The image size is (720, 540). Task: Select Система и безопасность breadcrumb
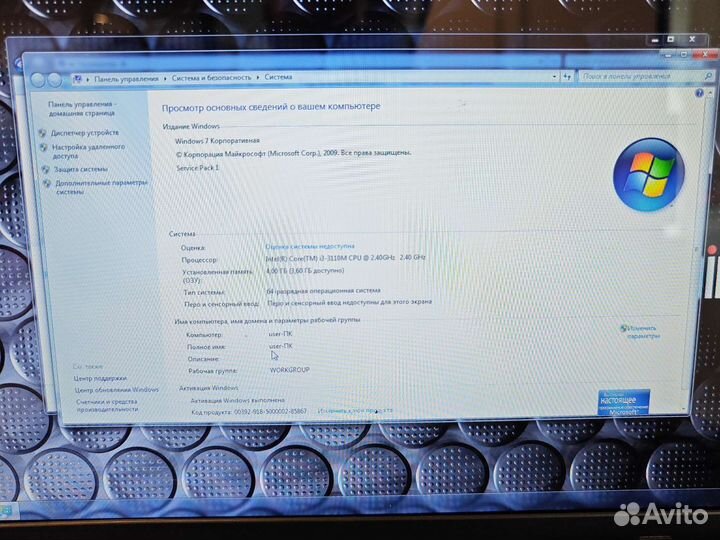pyautogui.click(x=211, y=78)
